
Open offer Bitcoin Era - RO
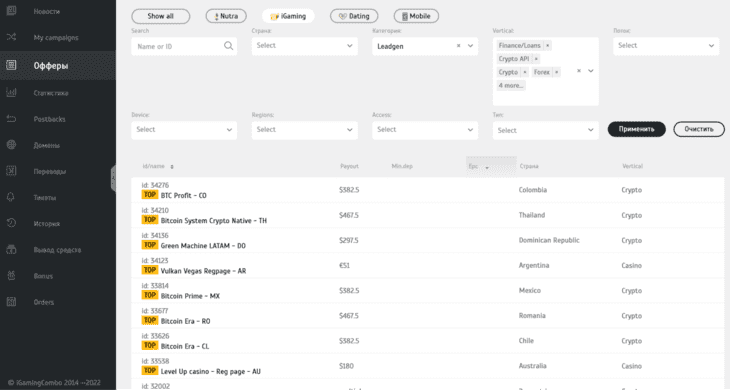tap(185, 321)
